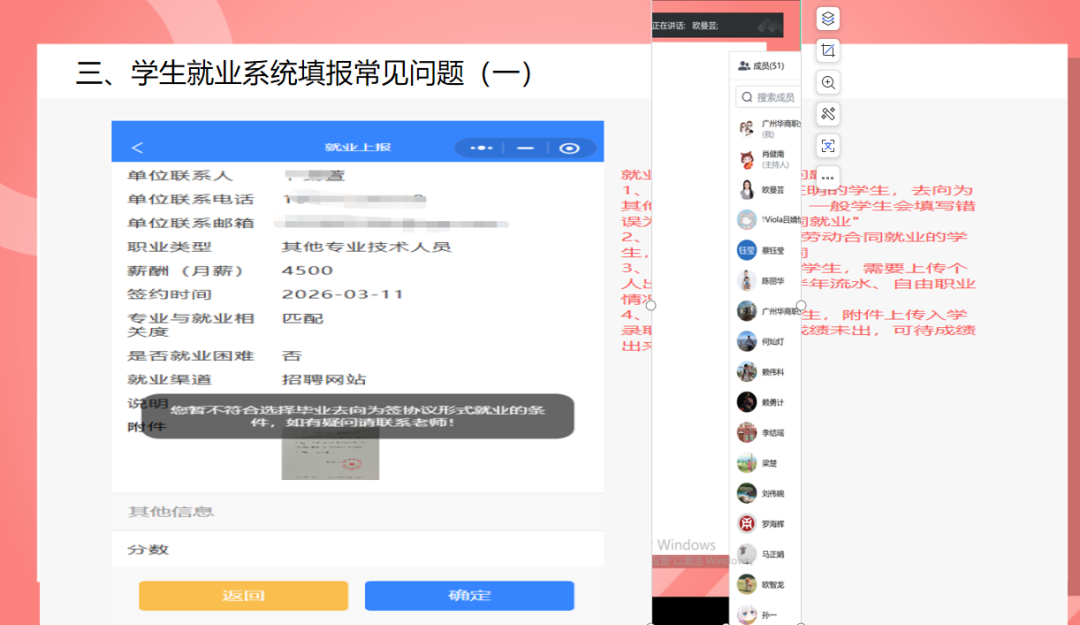Screen dimensions: 1080x625
Task: Click the signing date 2026-03-11
Action: [x=342, y=294]
